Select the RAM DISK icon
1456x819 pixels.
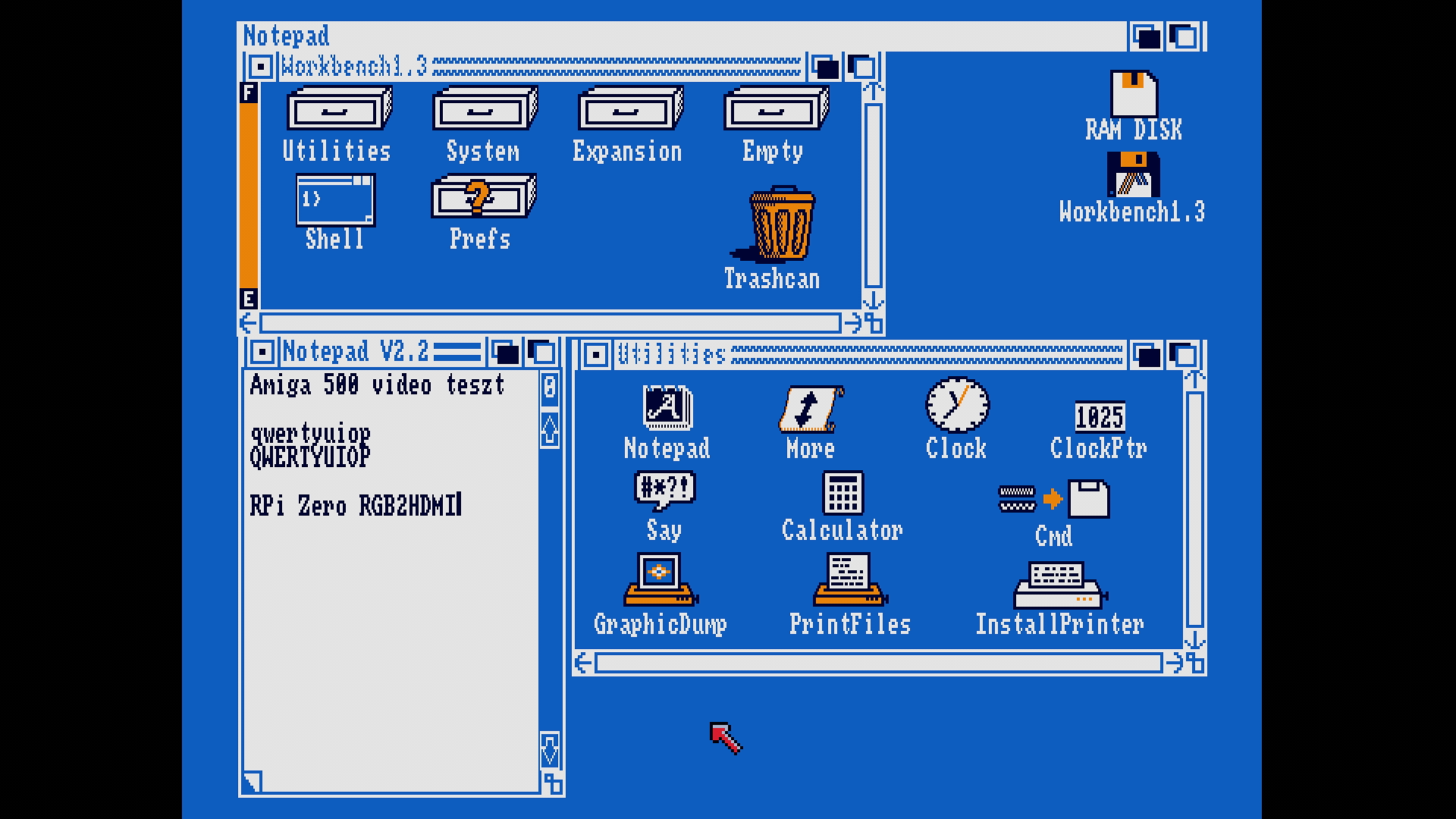pos(1133,95)
